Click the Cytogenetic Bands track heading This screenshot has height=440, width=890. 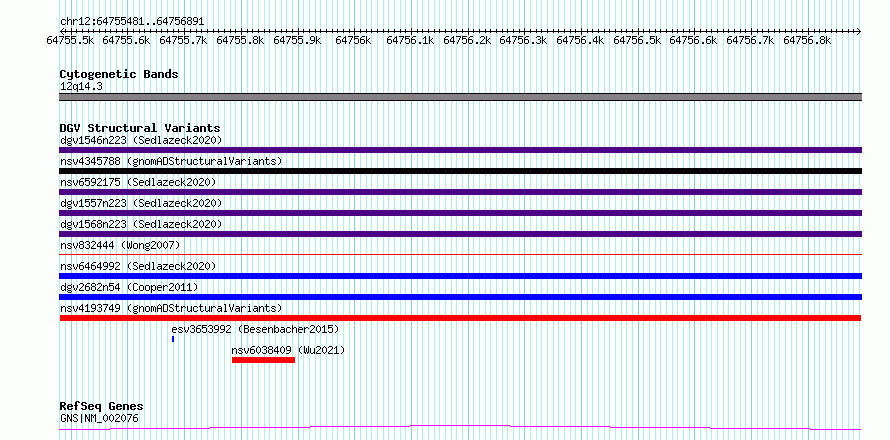click(119, 74)
